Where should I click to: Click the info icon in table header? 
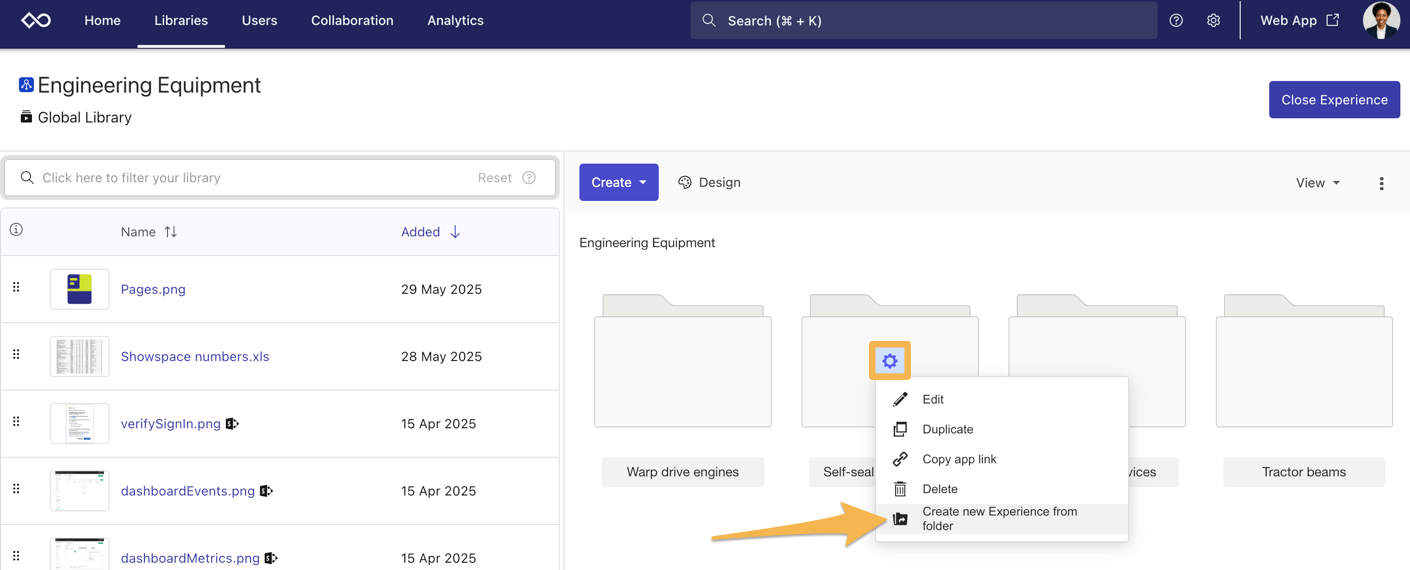[16, 230]
